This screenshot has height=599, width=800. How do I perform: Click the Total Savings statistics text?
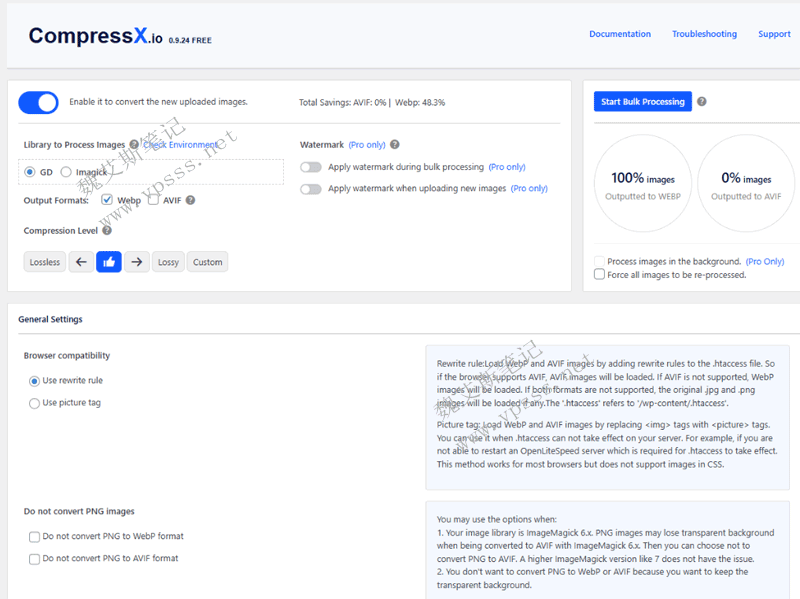372,103
